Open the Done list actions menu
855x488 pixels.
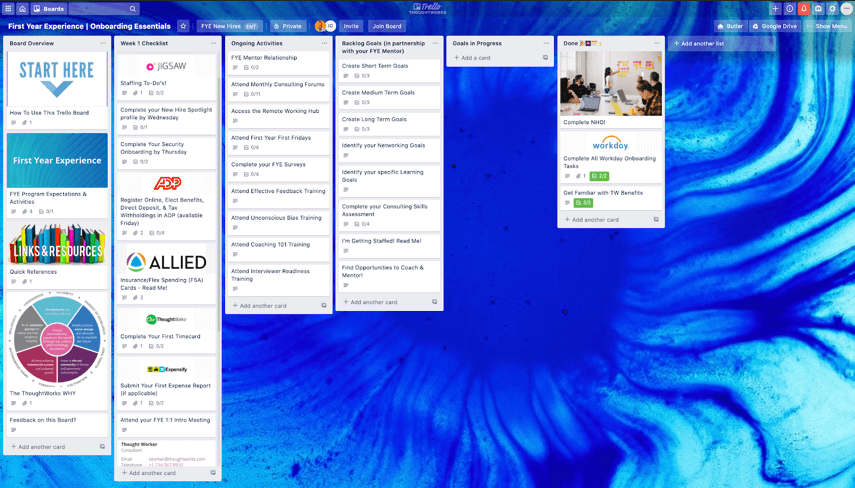656,44
